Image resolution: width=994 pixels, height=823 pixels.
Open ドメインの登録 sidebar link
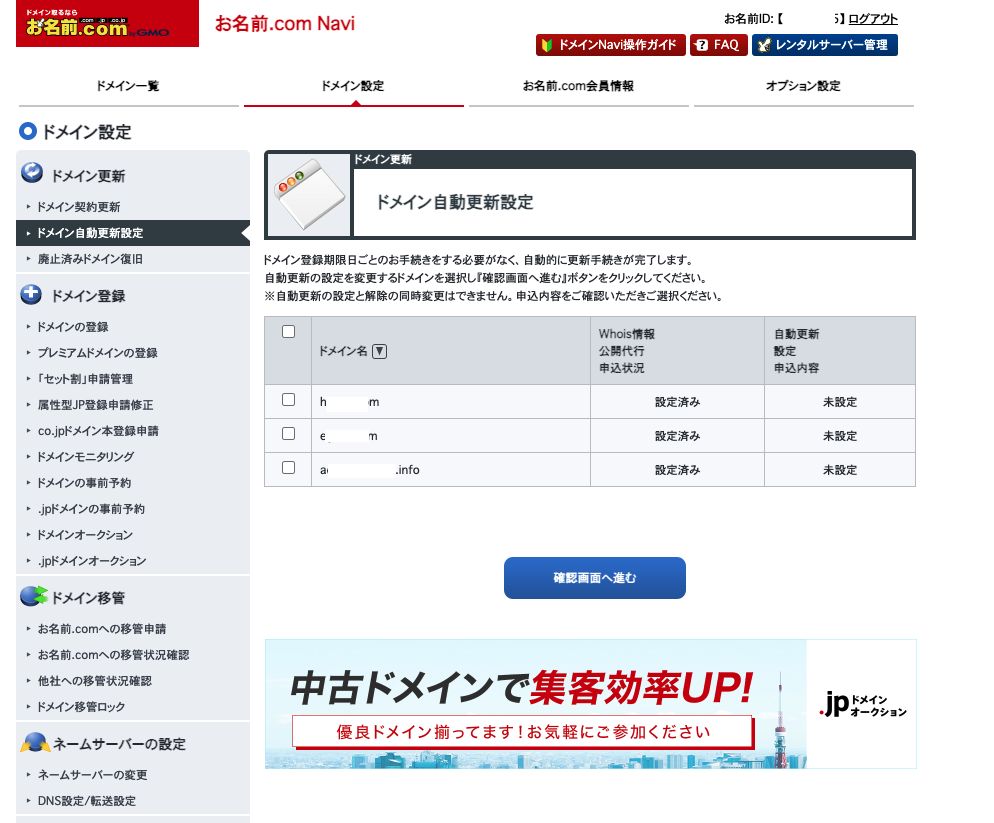(72, 327)
